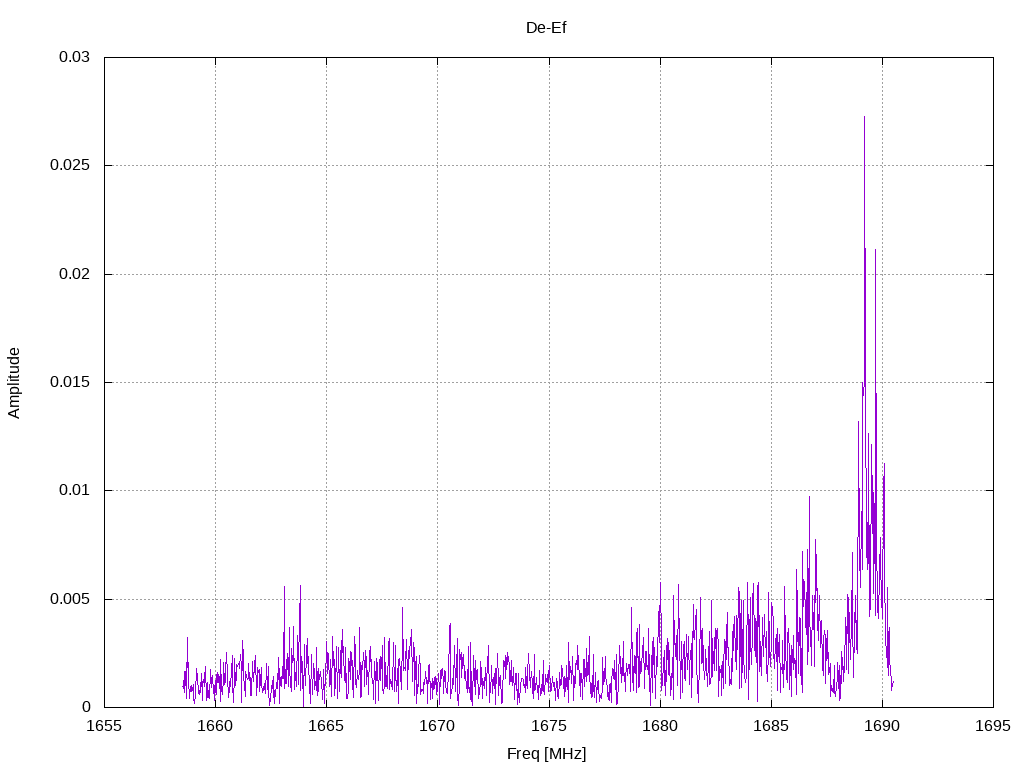The width and height of the screenshot is (1024, 768).
Task: Click the y-axis tick label 0.005
Action: tap(70, 599)
